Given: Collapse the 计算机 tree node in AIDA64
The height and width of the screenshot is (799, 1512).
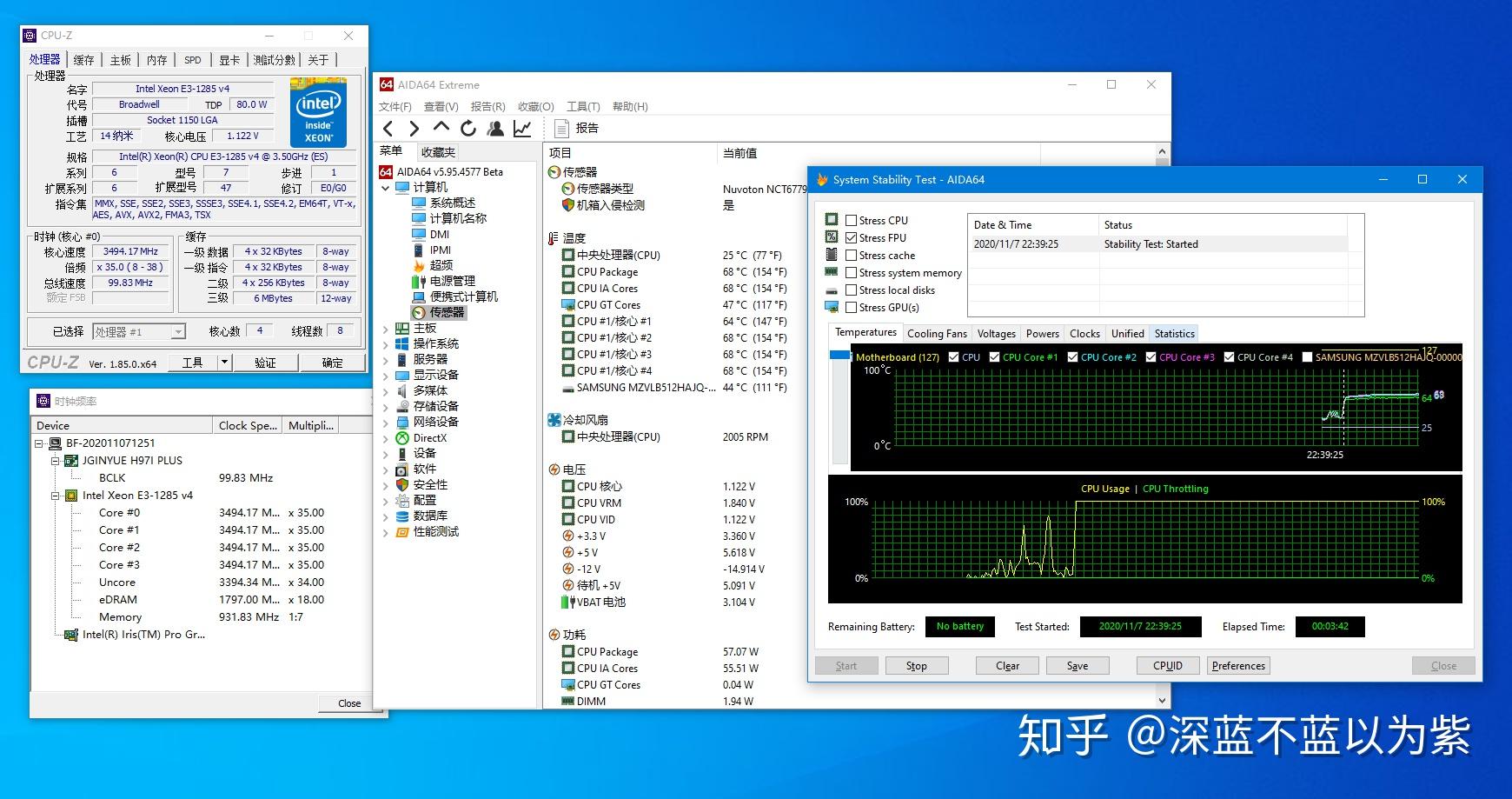Looking at the screenshot, I should pyautogui.click(x=387, y=187).
